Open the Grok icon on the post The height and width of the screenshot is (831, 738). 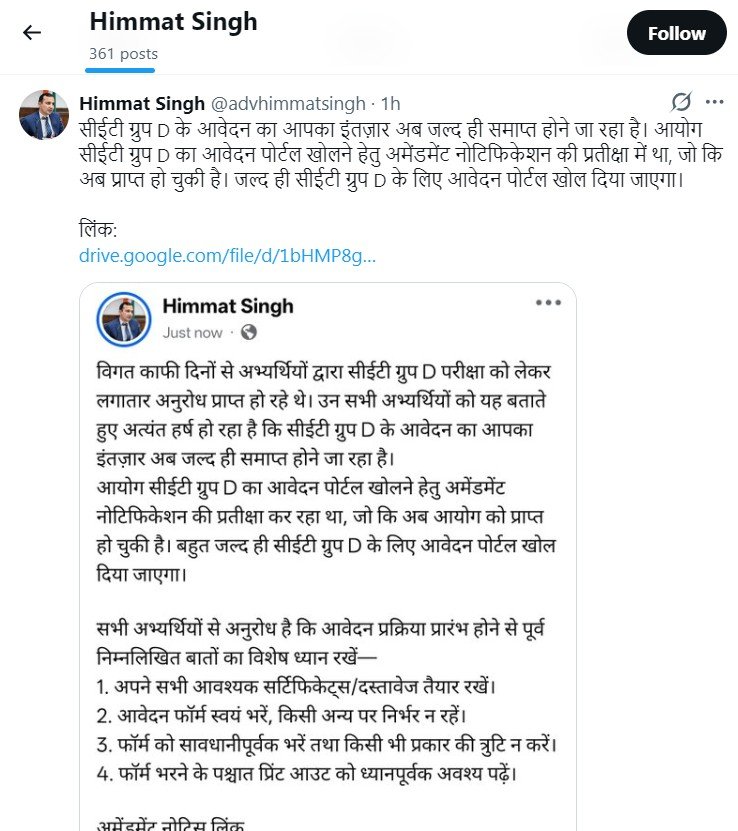tap(681, 102)
